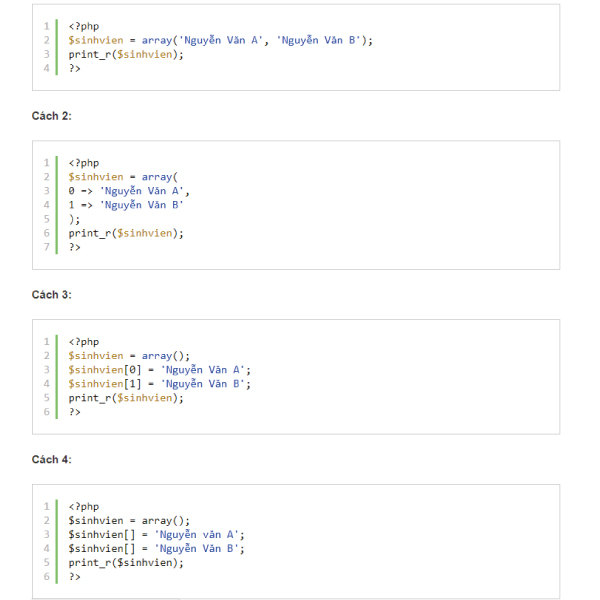Click the $sinhvien[] = 'Nguyễn văn A' line
This screenshot has height=600, width=600.
[156, 535]
